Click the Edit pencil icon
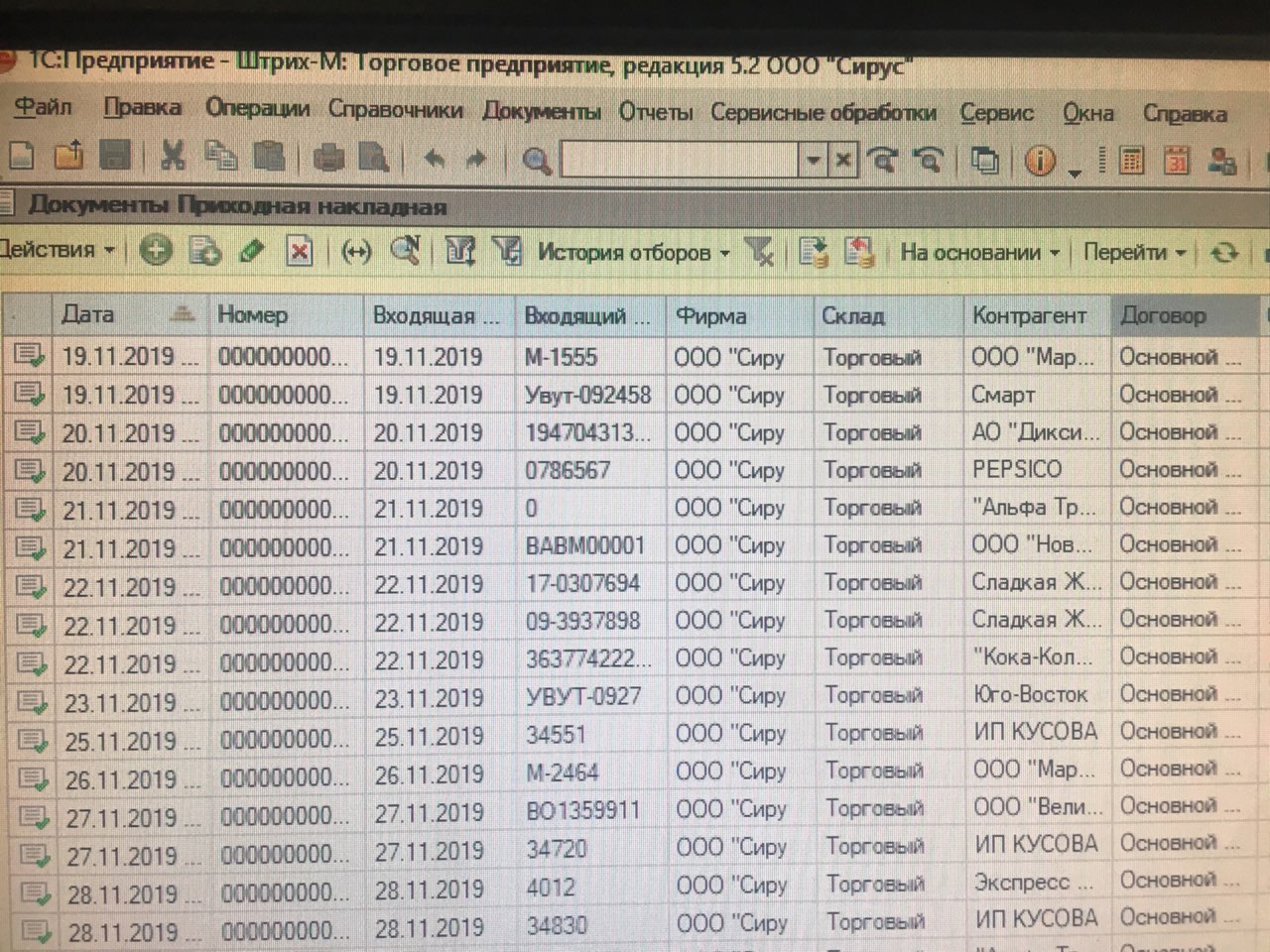This screenshot has width=1270, height=952. click(x=252, y=251)
